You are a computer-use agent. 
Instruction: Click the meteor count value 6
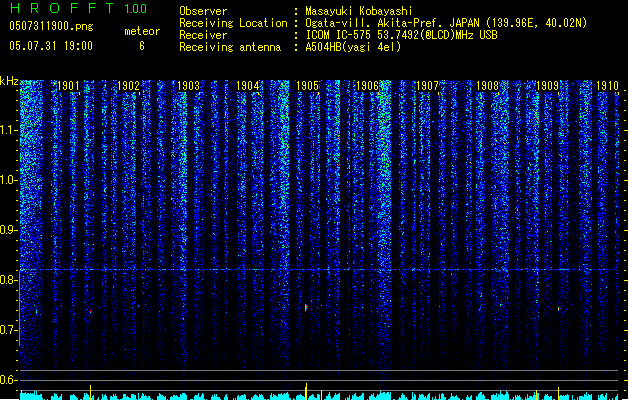[x=142, y=46]
